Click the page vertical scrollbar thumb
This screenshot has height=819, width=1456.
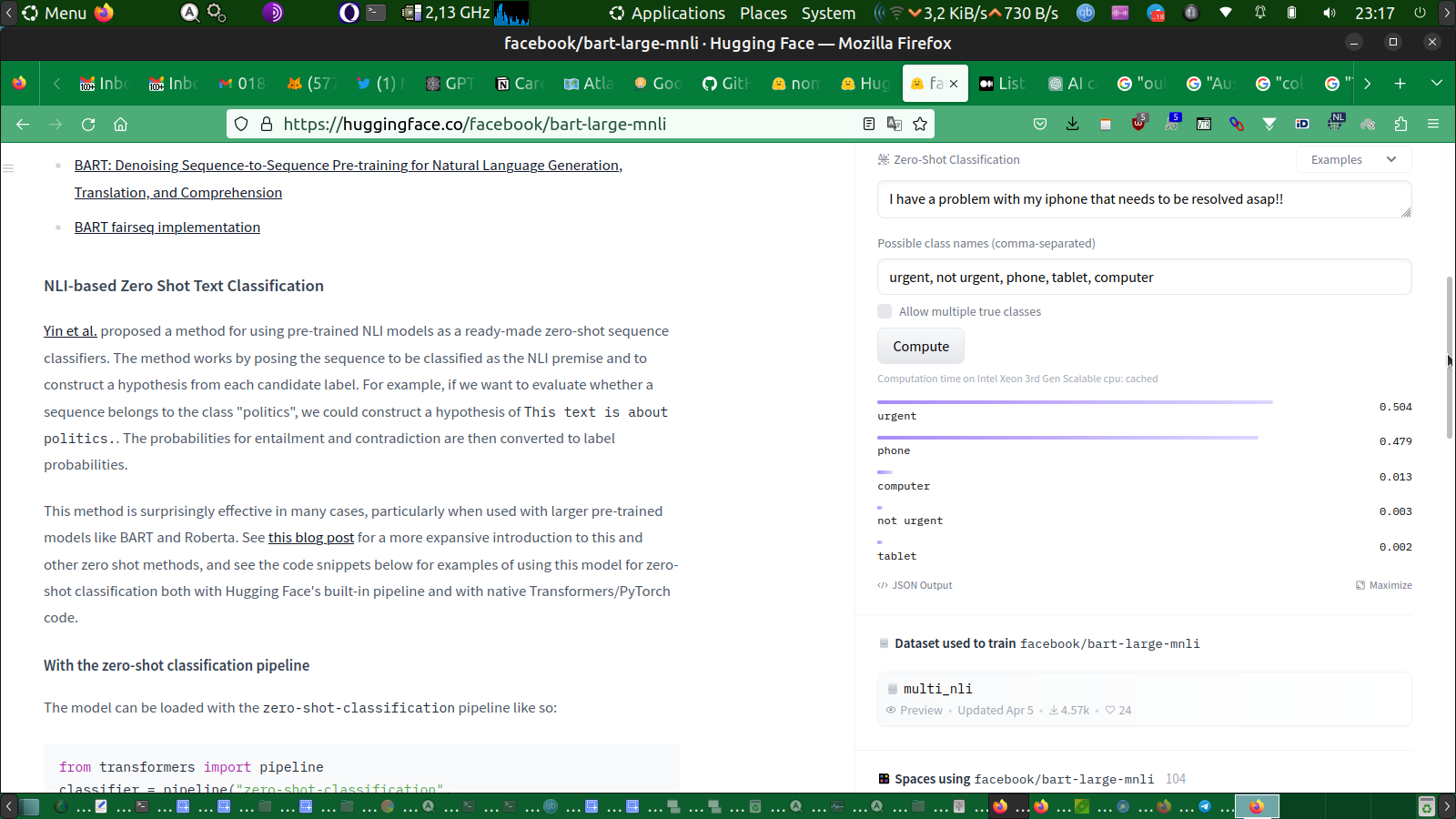1450,358
